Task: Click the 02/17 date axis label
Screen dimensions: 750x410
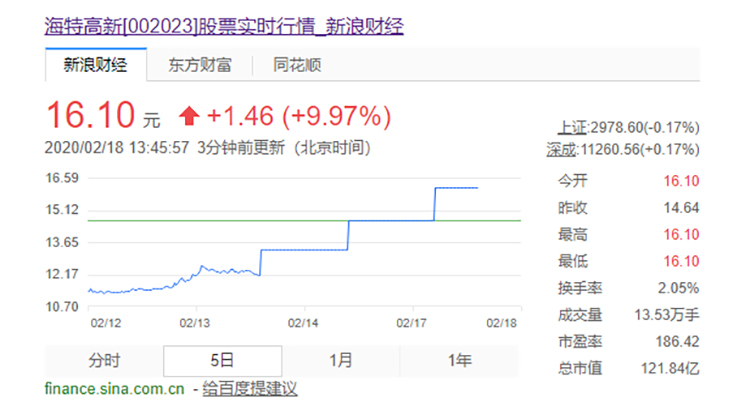Action: (411, 323)
